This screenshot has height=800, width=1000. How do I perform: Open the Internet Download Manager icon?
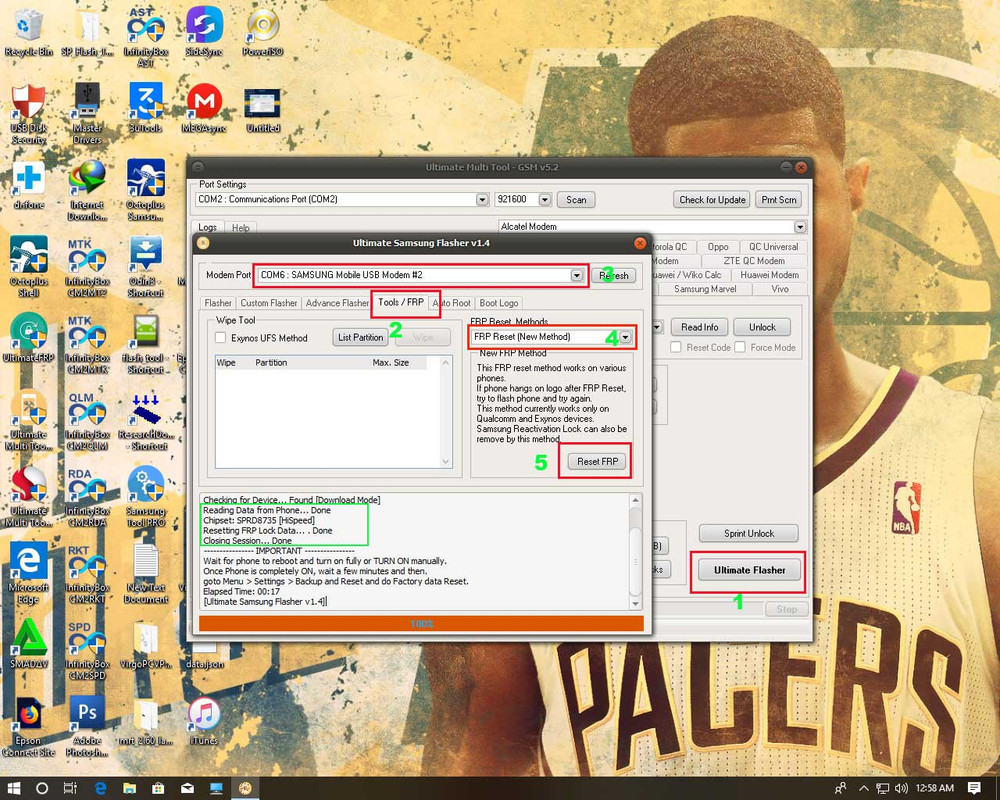point(87,190)
